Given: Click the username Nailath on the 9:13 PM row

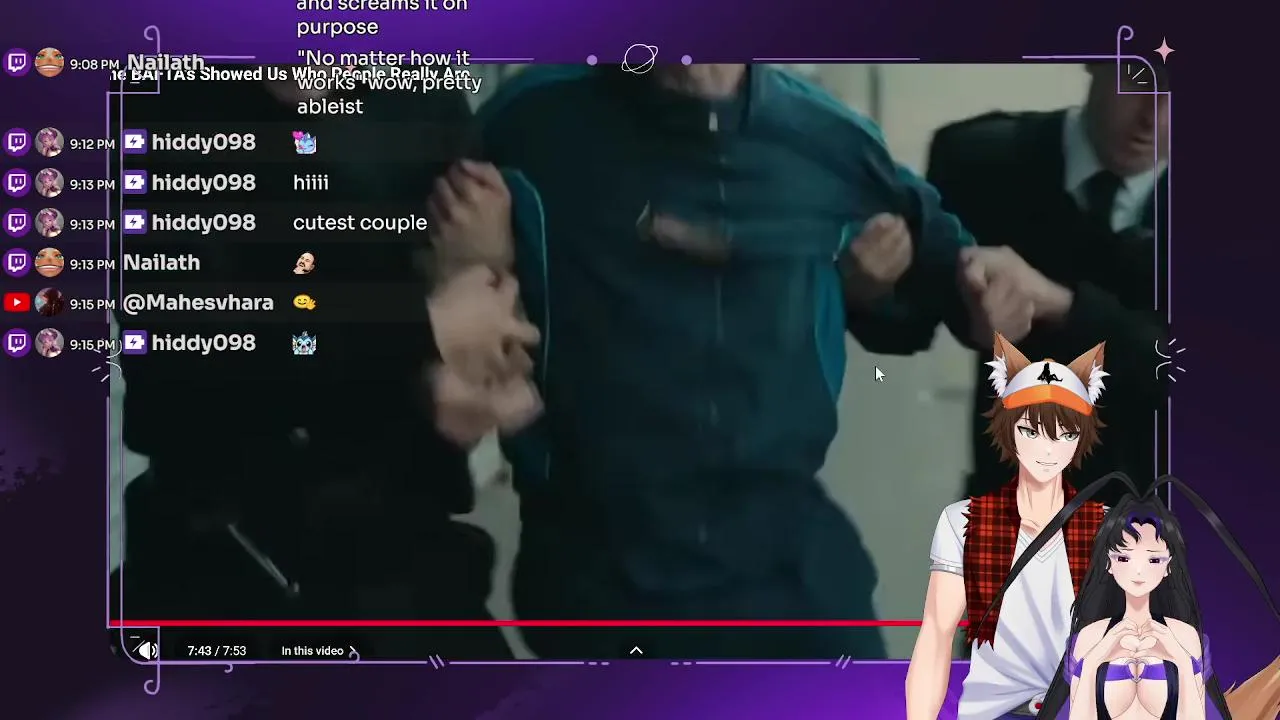Looking at the screenshot, I should pyautogui.click(x=162, y=262).
